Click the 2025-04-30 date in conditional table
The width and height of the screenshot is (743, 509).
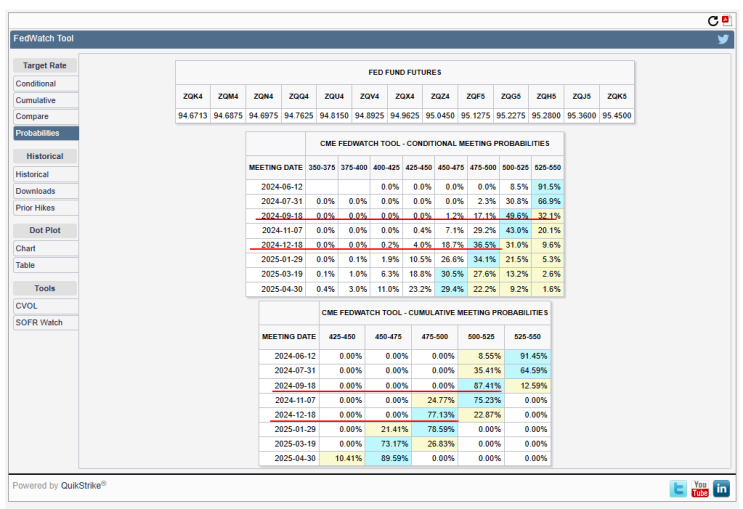pos(276,289)
